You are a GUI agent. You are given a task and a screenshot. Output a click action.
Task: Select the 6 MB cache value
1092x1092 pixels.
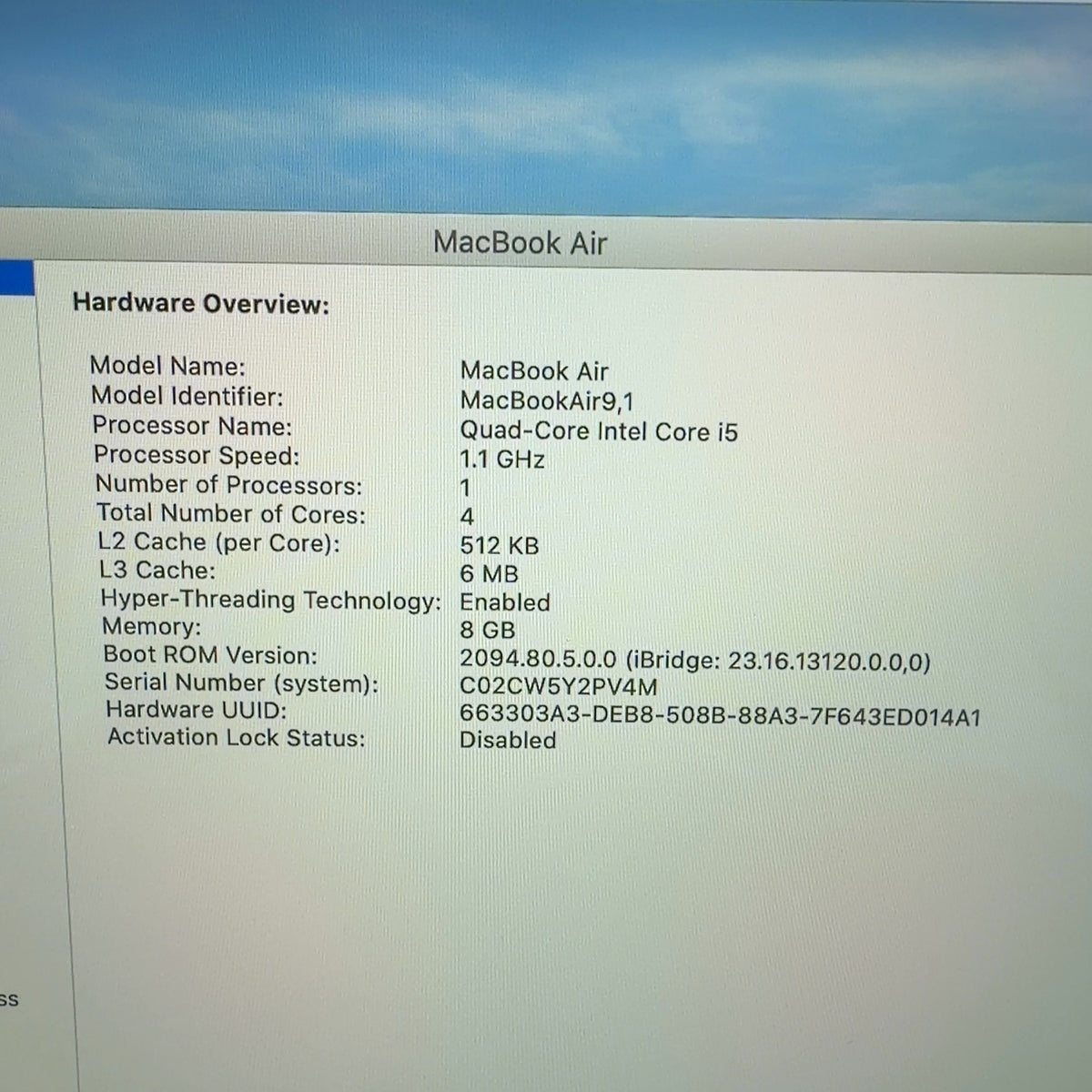(x=490, y=574)
